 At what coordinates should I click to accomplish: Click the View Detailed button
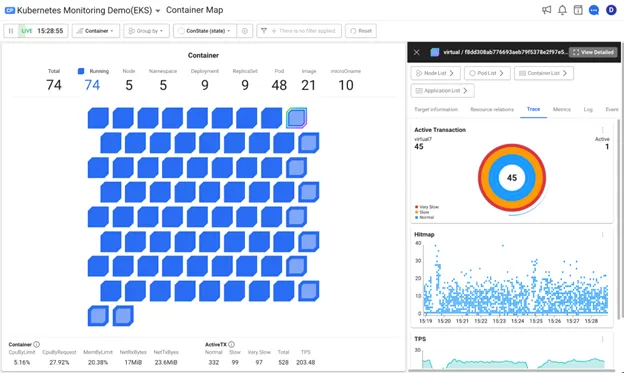(x=593, y=52)
